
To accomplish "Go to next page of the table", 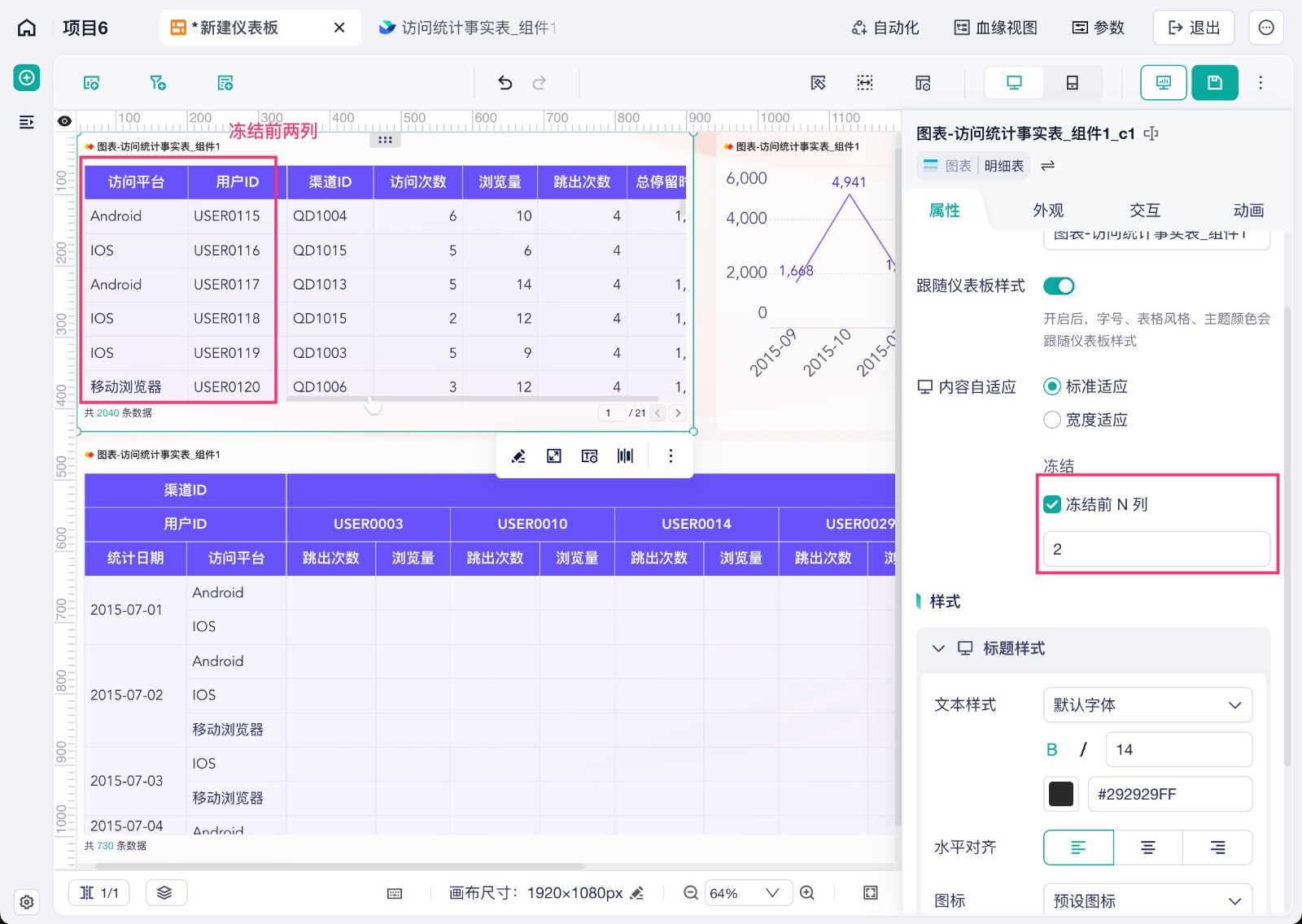I will point(678,413).
